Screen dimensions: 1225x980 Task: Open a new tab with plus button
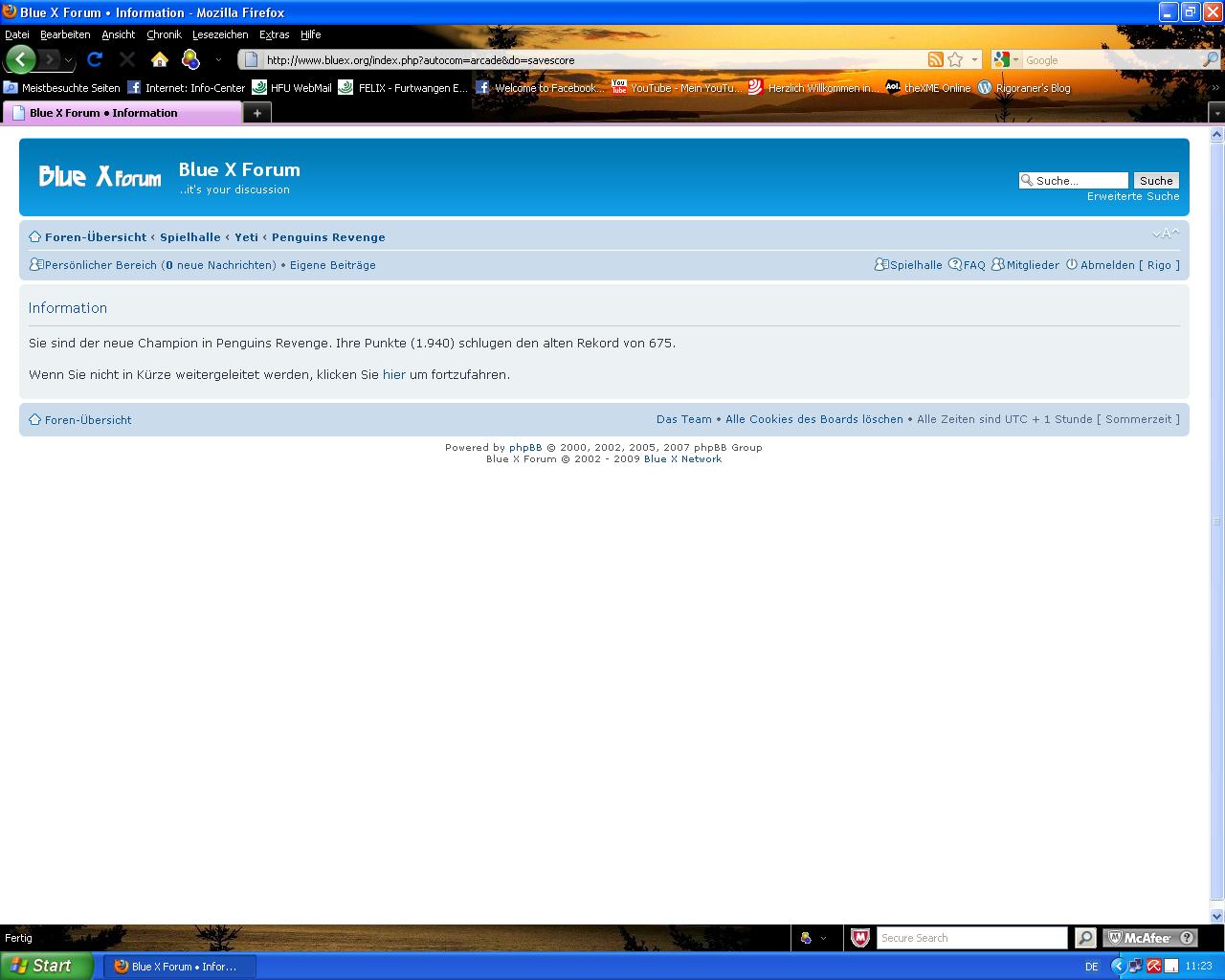[256, 113]
